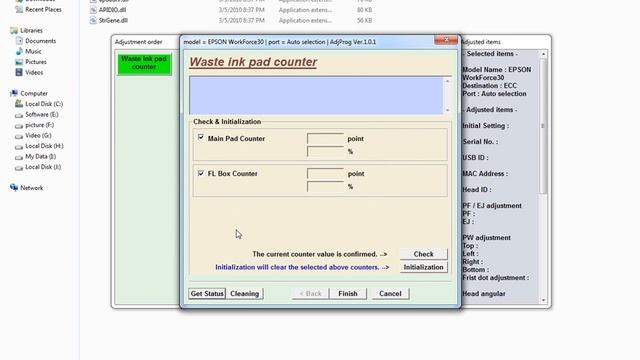Click 'PW adjustment' text
Image resolution: width=640 pixels, height=360 pixels.
(487, 238)
